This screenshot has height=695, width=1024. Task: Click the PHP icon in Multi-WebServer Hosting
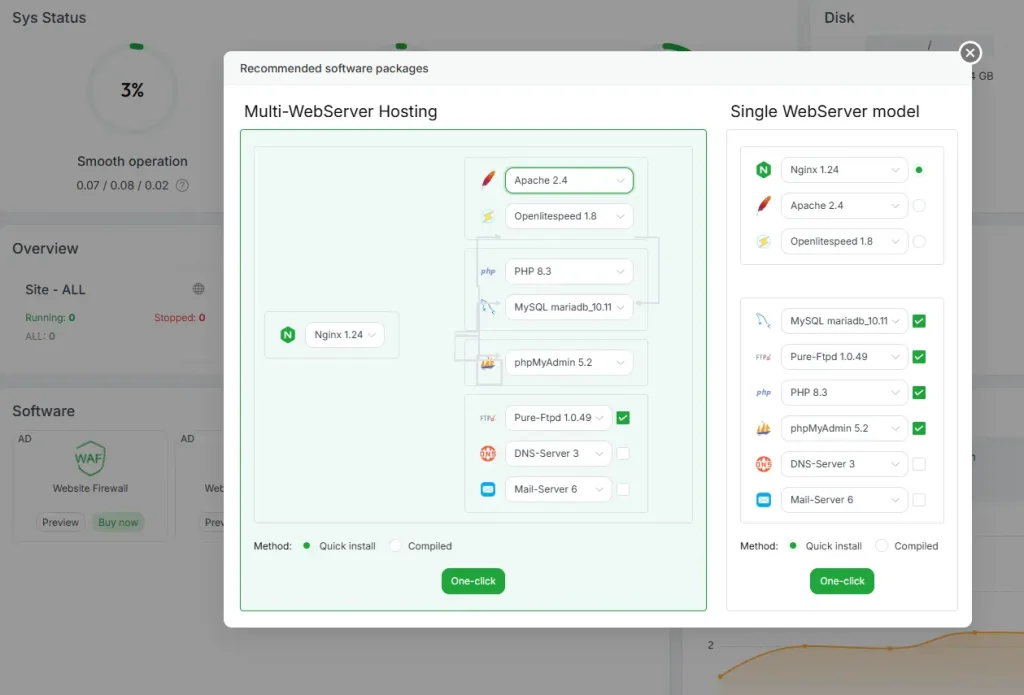pyautogui.click(x=488, y=271)
